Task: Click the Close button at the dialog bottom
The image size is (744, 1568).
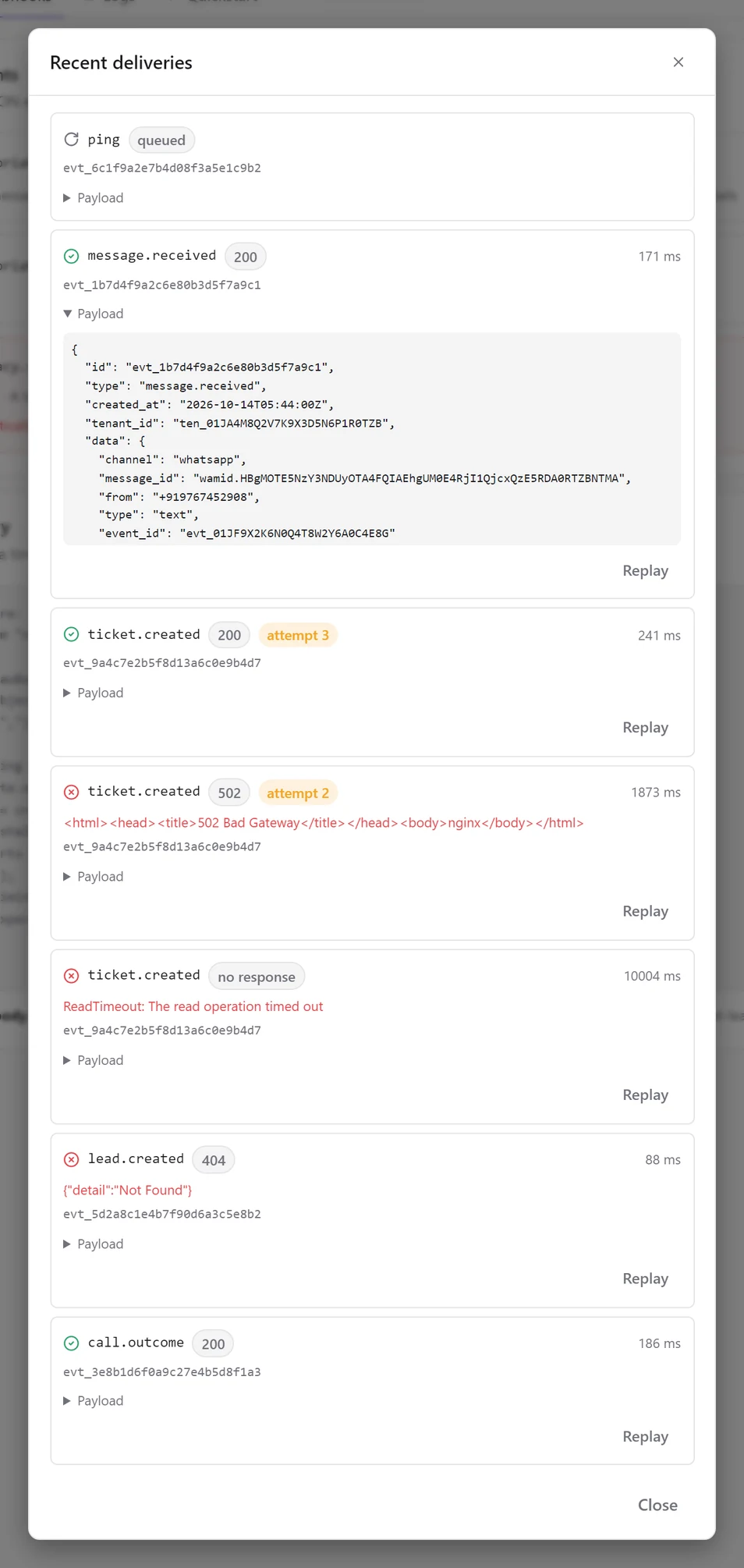Action: coord(657,1506)
